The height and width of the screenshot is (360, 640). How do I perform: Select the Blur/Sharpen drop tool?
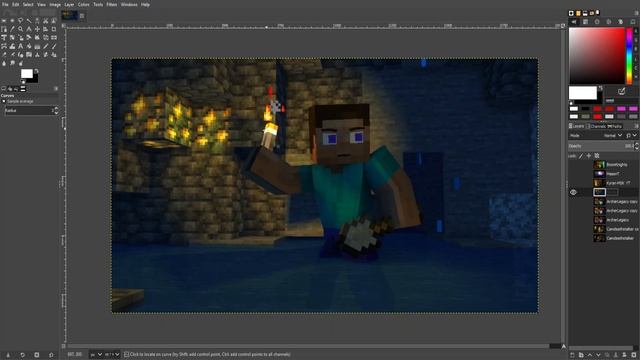tap(4, 63)
